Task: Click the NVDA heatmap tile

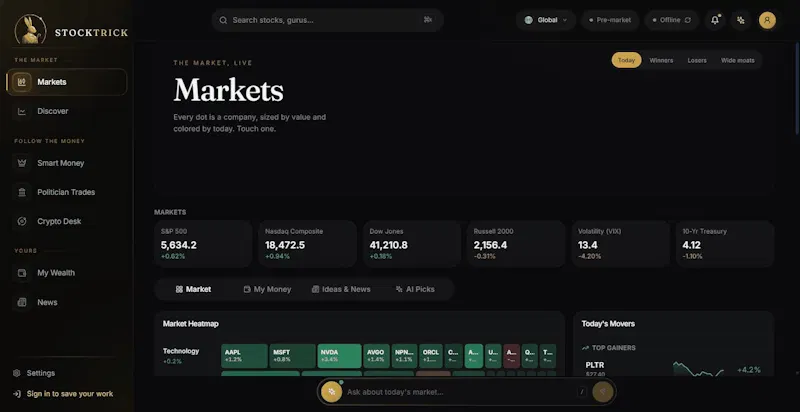Action: click(339, 356)
